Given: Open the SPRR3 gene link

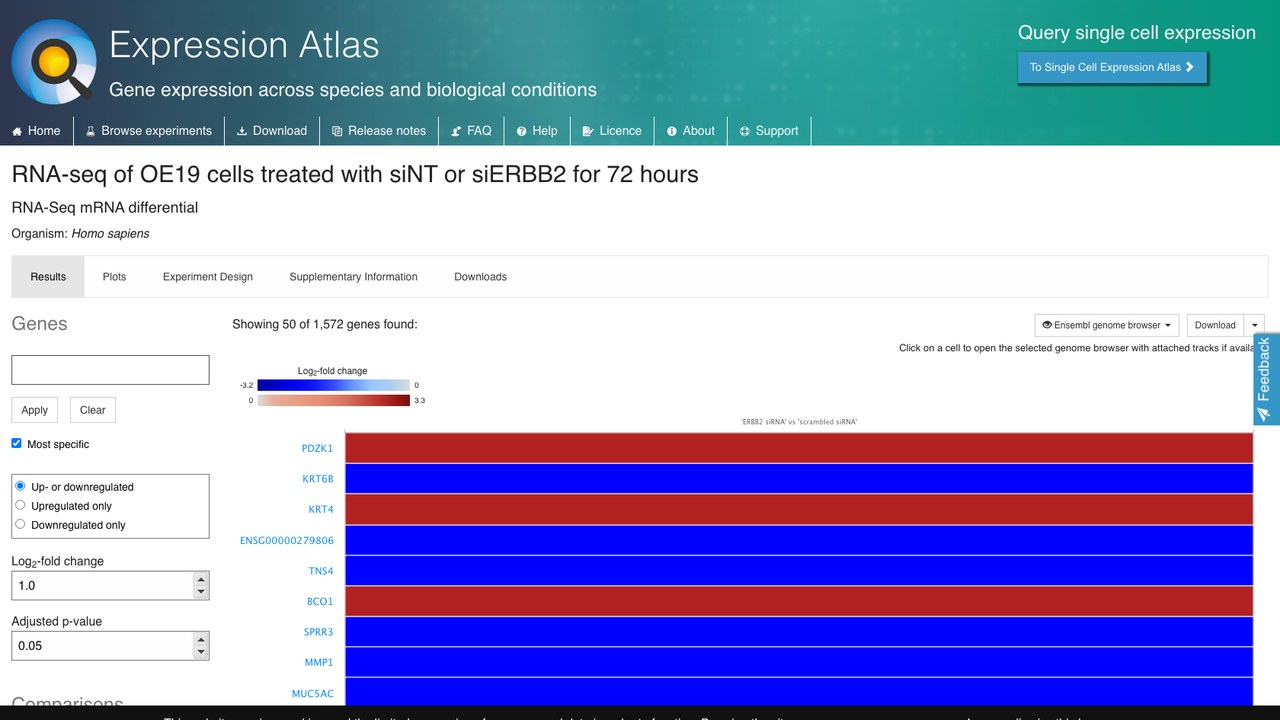Looking at the screenshot, I should (318, 632).
